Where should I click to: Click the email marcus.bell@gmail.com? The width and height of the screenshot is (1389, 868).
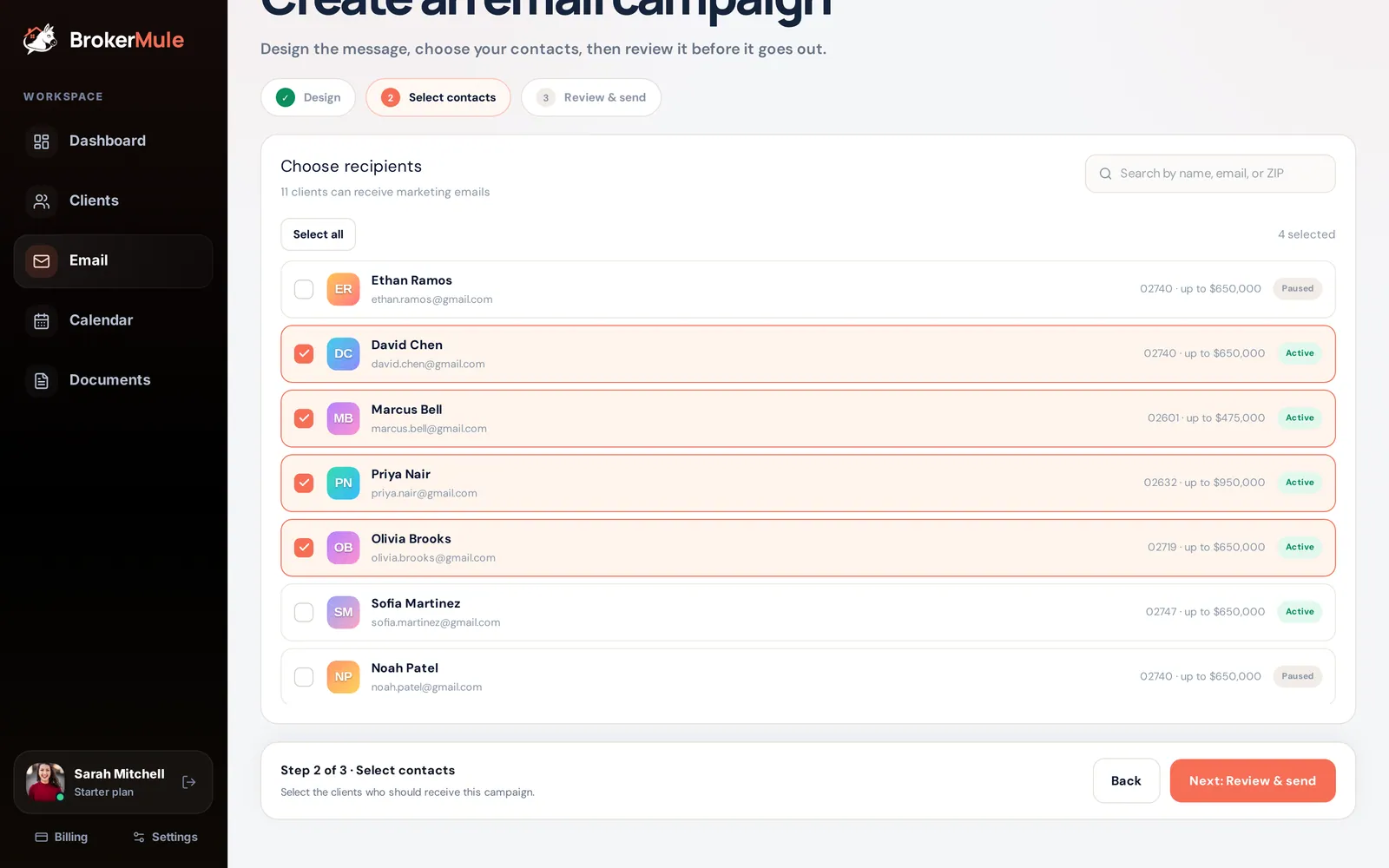click(429, 429)
